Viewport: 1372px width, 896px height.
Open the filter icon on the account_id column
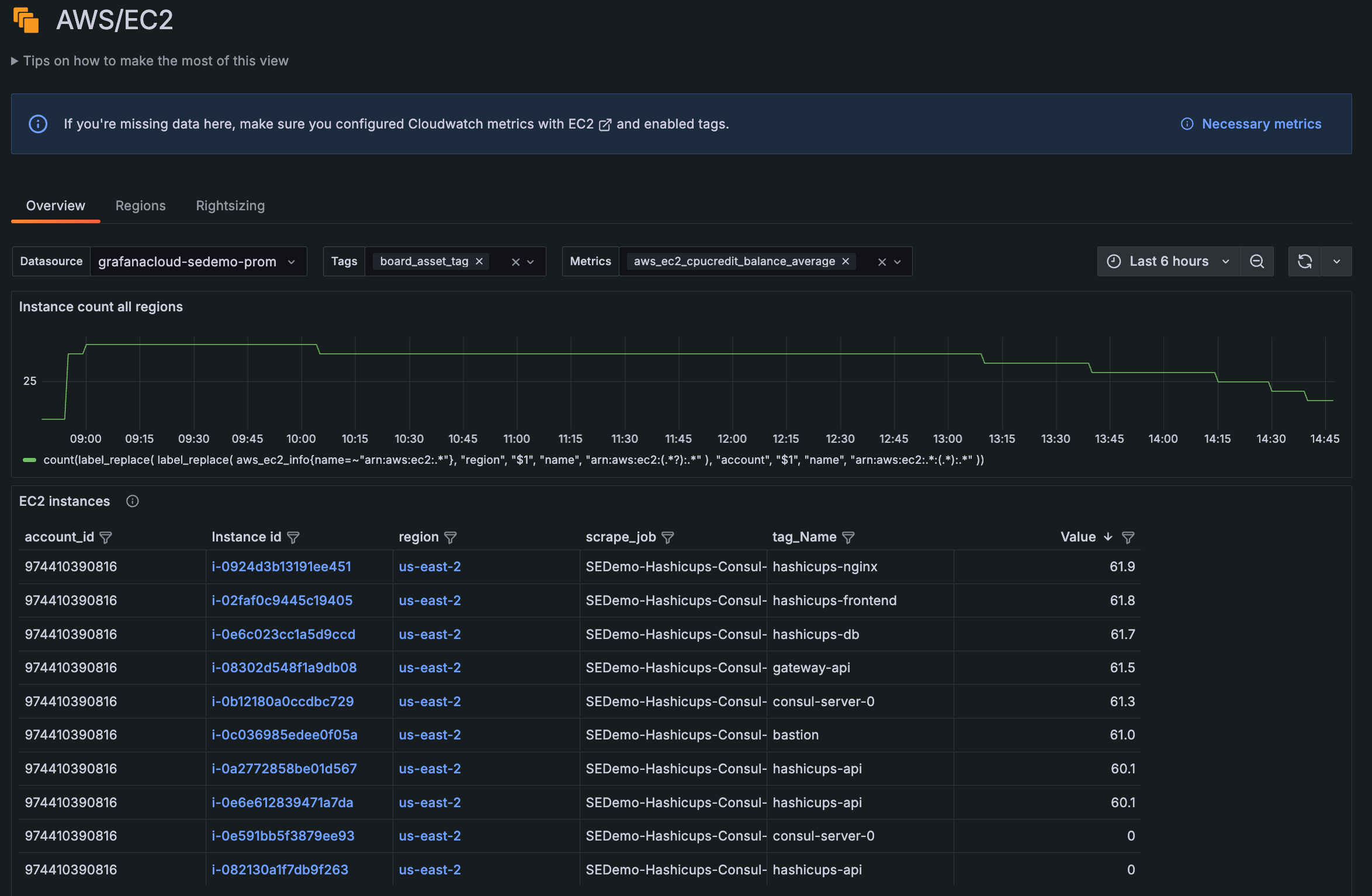(x=107, y=537)
